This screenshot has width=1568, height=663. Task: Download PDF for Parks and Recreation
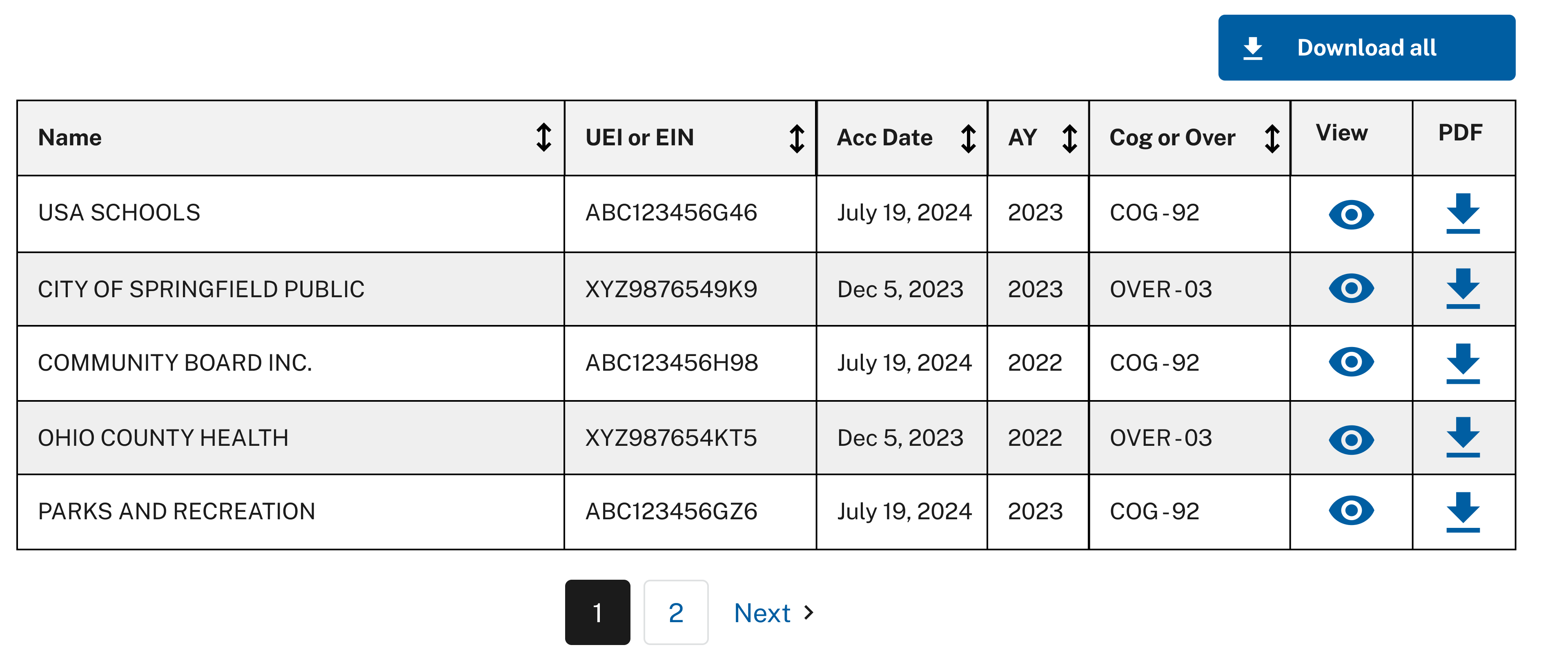(x=1463, y=512)
